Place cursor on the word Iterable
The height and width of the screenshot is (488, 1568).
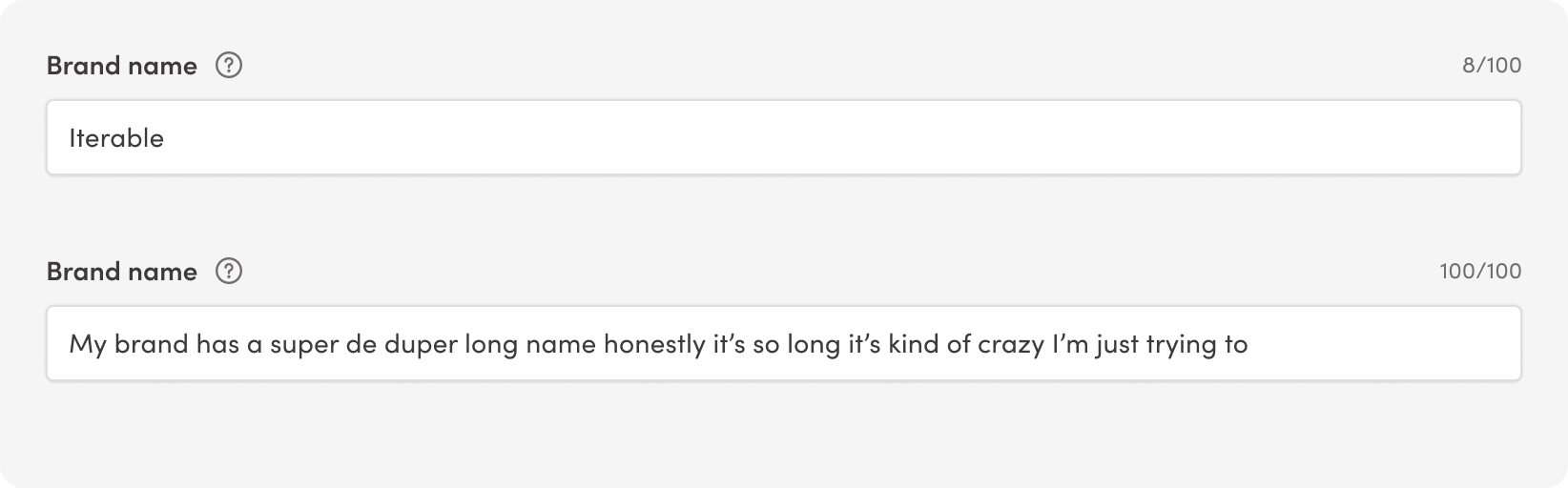coord(116,139)
